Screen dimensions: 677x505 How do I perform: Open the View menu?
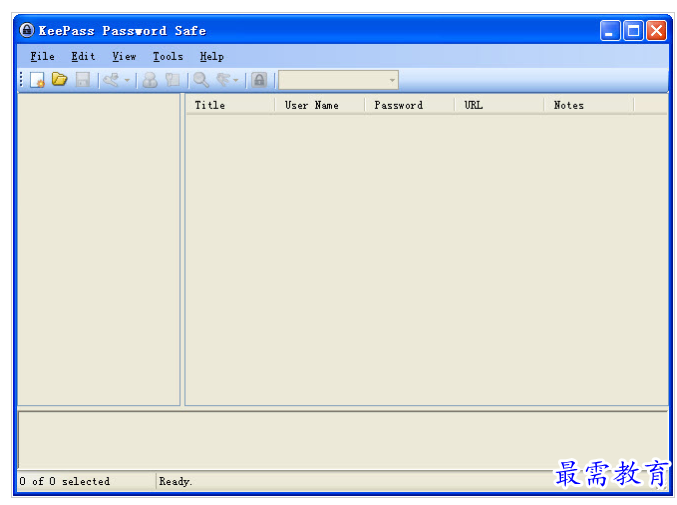124,57
